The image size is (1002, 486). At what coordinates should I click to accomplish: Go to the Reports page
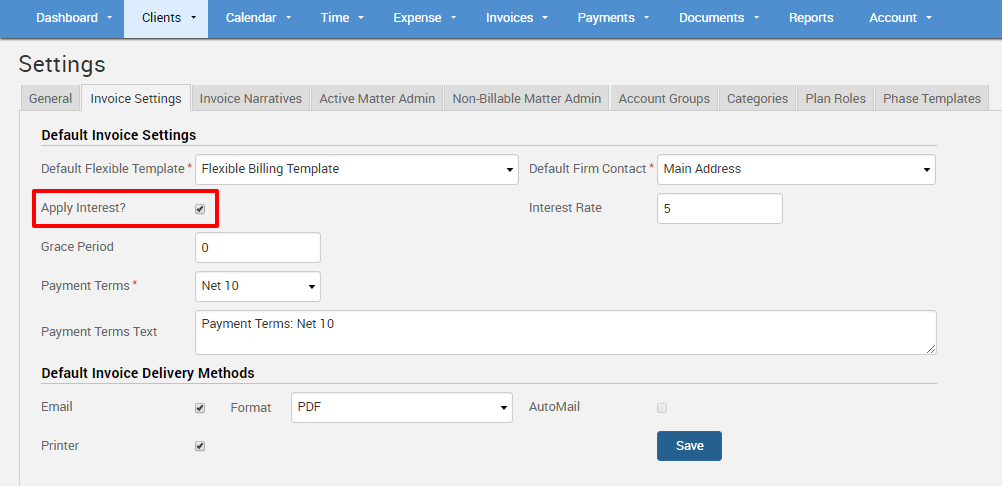pyautogui.click(x=811, y=18)
